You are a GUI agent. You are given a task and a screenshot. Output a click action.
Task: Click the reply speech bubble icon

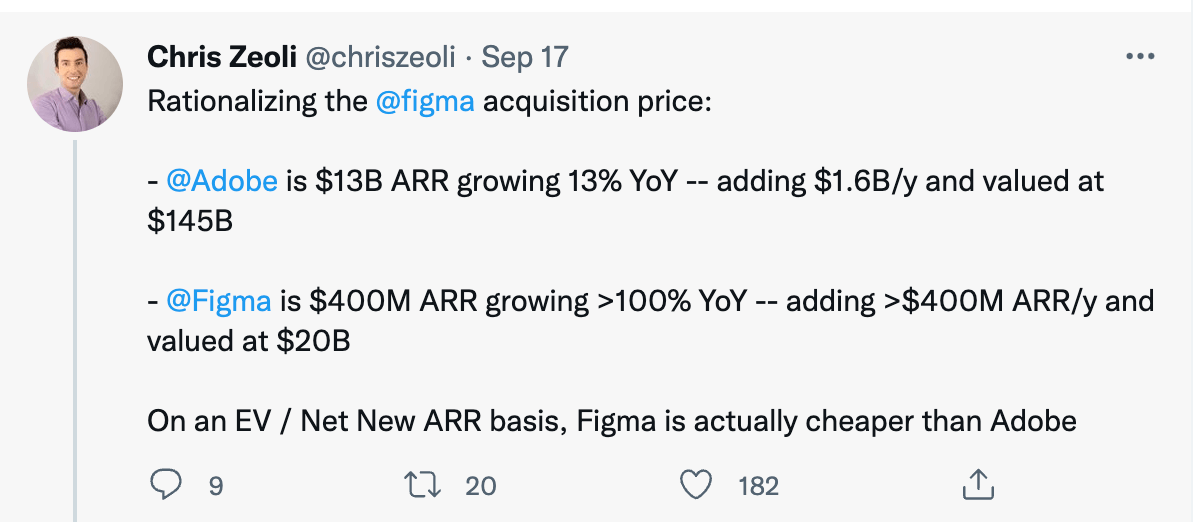pos(164,486)
